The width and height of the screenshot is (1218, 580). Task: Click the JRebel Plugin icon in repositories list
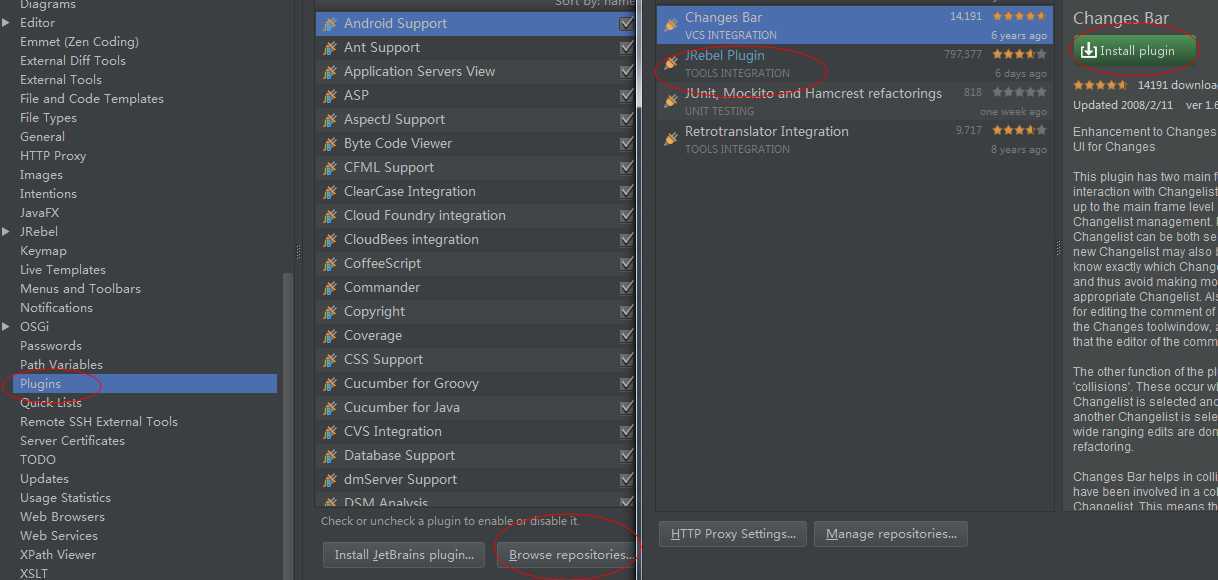tap(671, 63)
